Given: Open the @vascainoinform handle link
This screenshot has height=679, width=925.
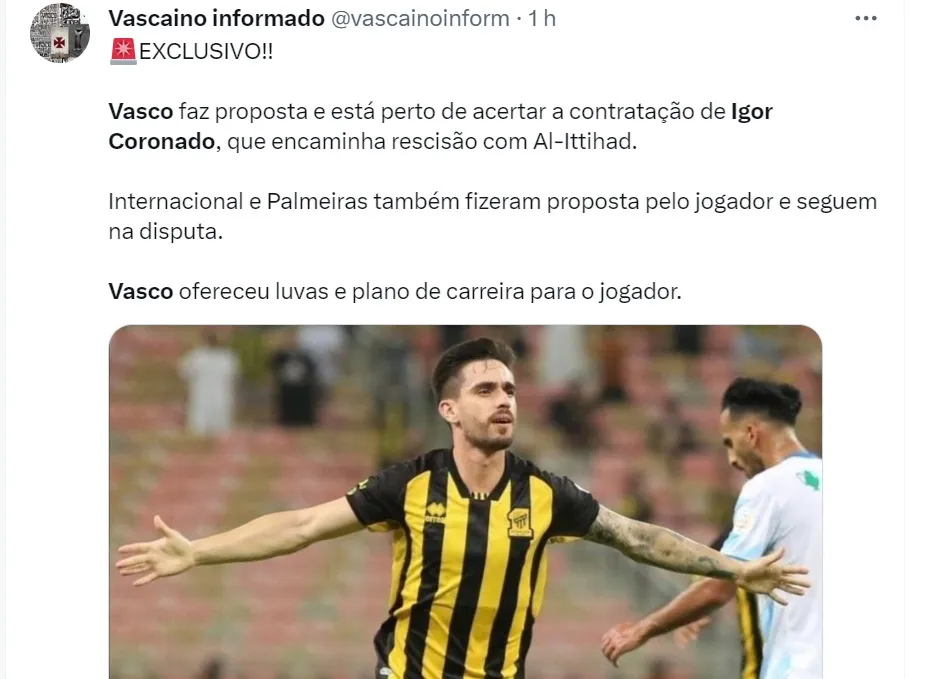Looking at the screenshot, I should coord(420,18).
